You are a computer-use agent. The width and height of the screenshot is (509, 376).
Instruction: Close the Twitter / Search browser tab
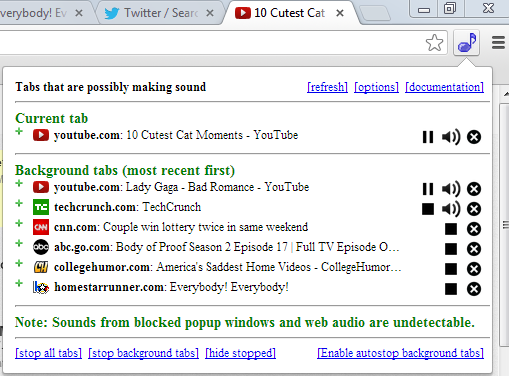[x=210, y=13]
